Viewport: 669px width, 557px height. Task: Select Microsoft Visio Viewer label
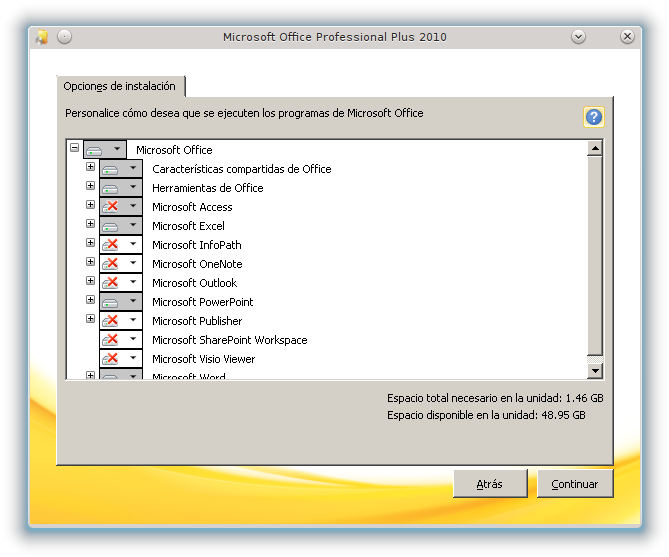tap(204, 359)
